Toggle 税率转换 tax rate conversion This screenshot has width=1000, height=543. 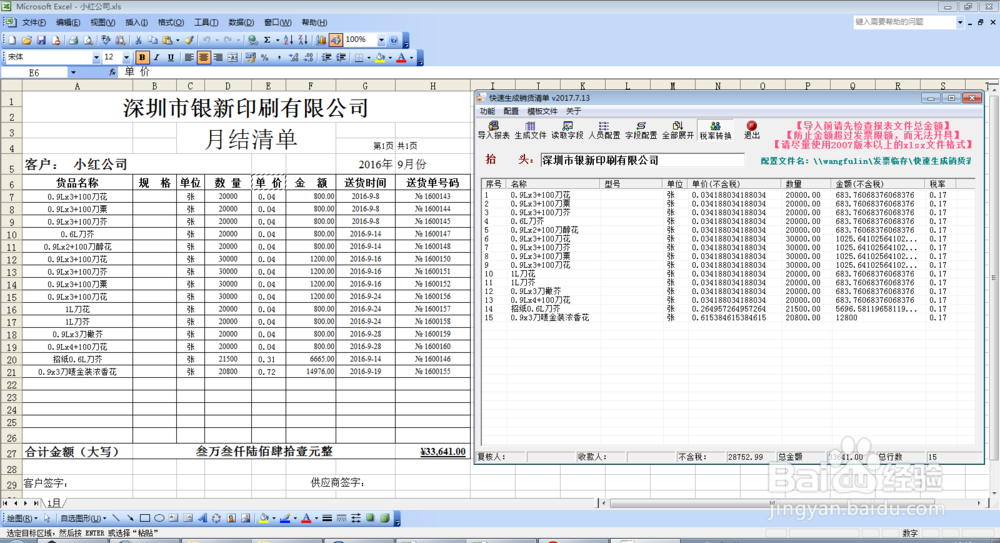tap(715, 131)
